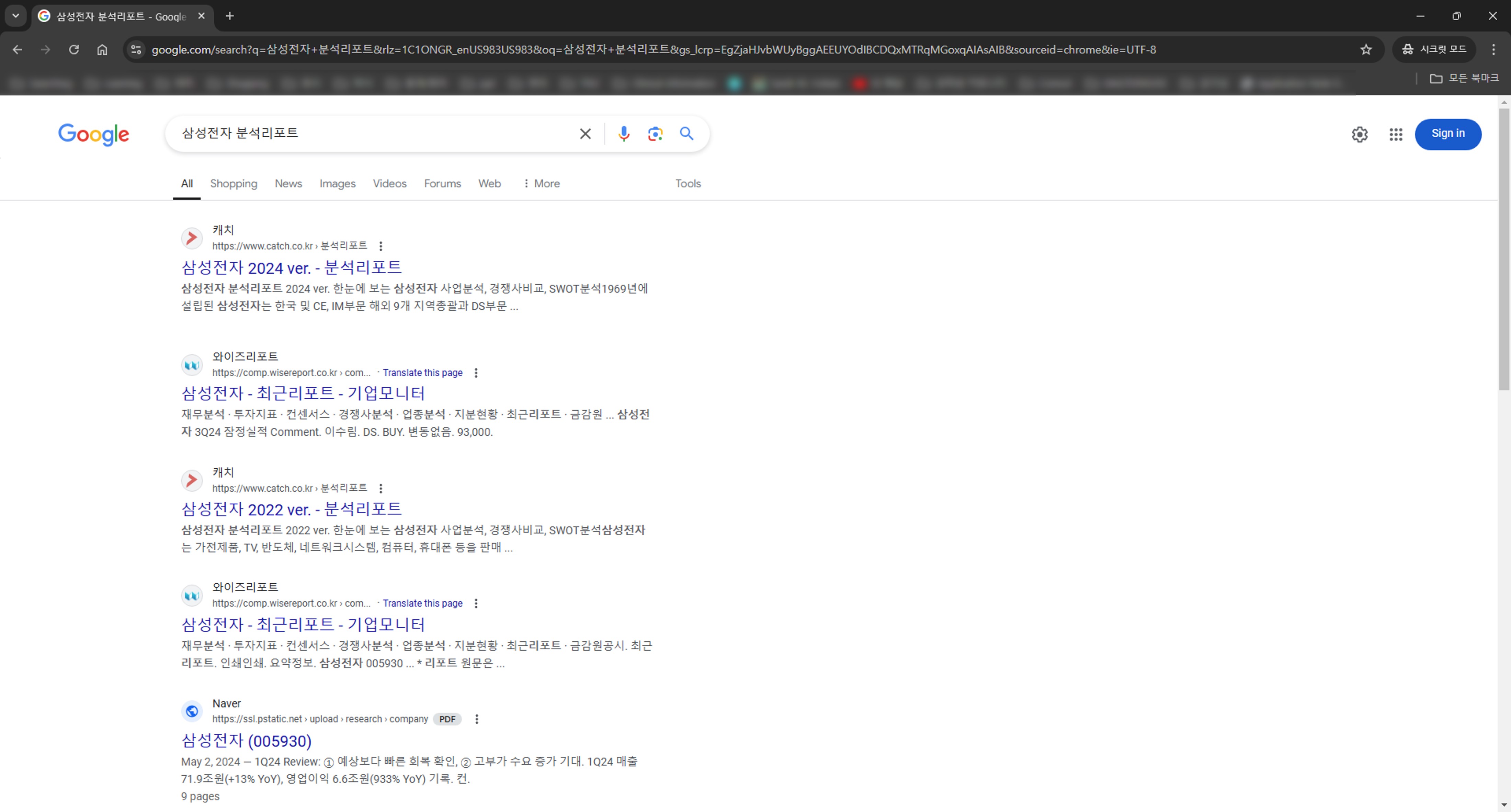This screenshot has width=1511, height=812.
Task: Open options menu for the Naver PDF result
Action: pos(476,719)
